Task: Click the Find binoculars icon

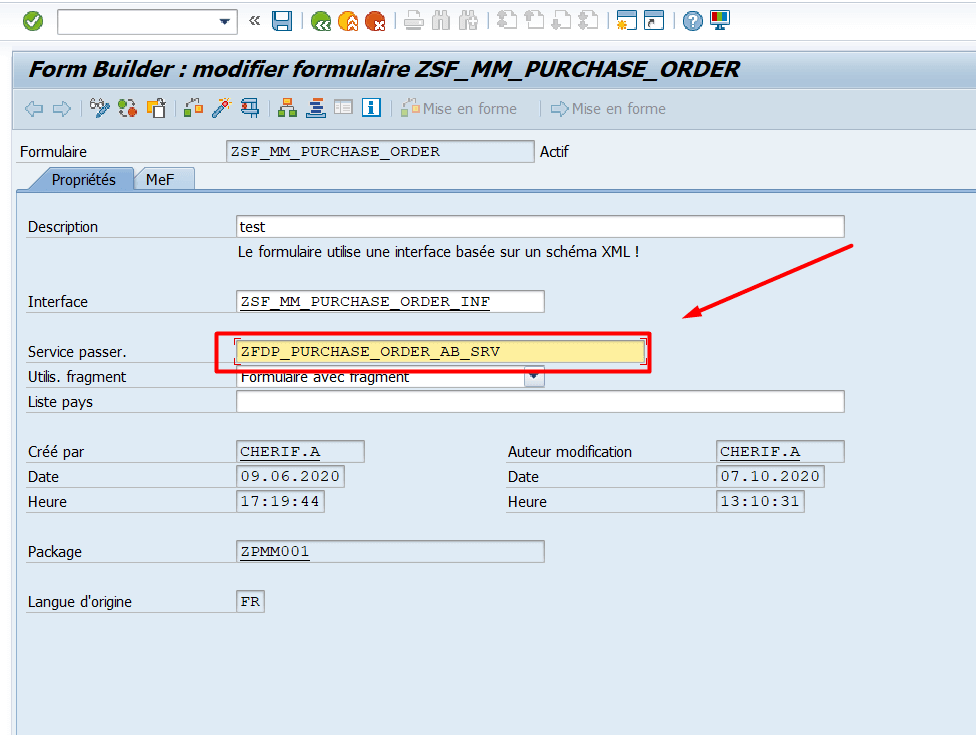Action: pyautogui.click(x=441, y=21)
